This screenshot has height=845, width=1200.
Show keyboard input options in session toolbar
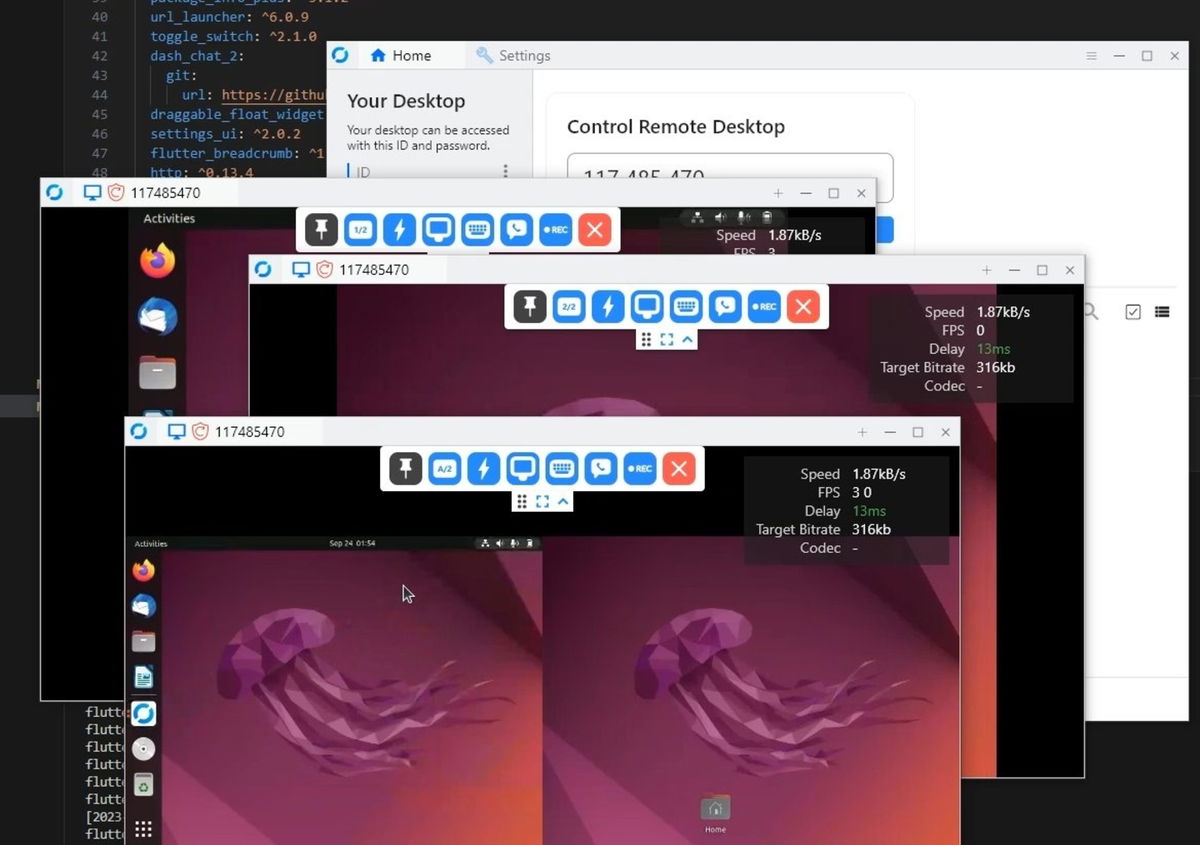pyautogui.click(x=561, y=468)
